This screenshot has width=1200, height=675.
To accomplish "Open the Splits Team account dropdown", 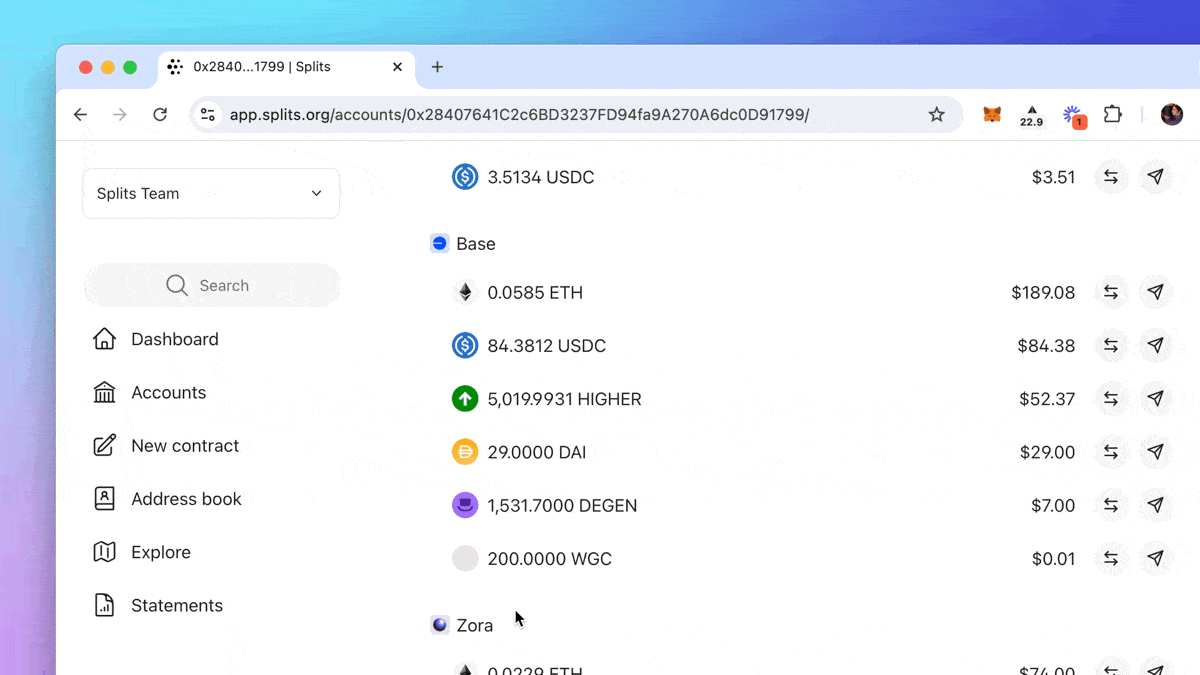I will [x=211, y=193].
